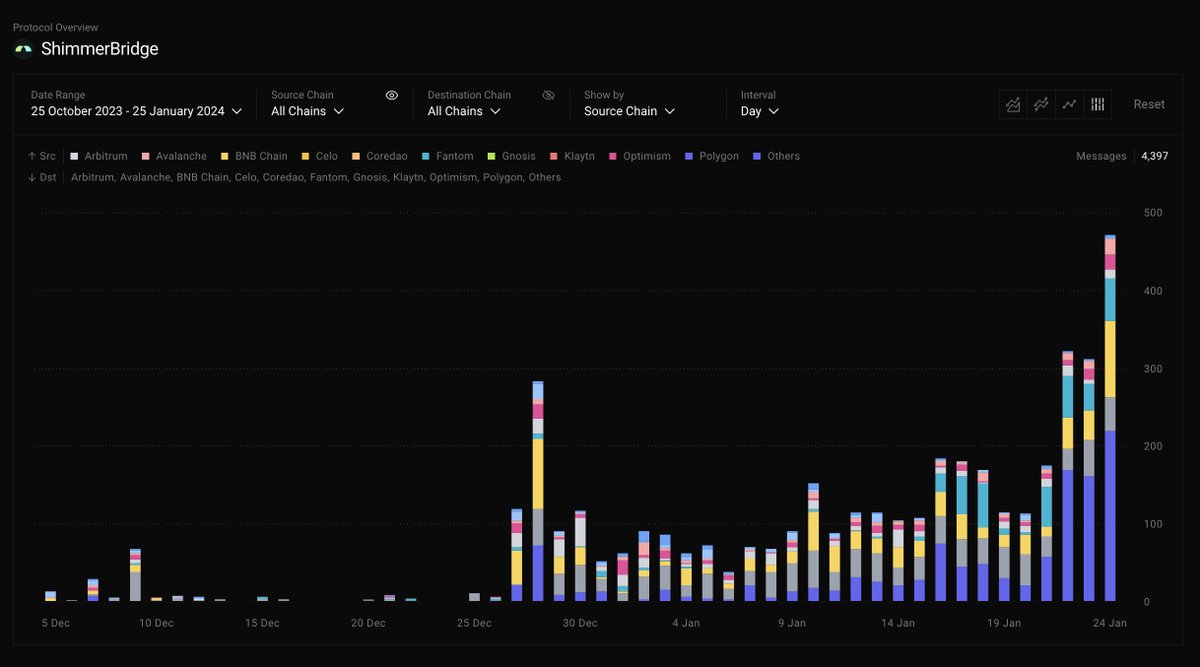The height and width of the screenshot is (667, 1200).
Task: Click the 500 y-axis value
Action: tap(1153, 213)
